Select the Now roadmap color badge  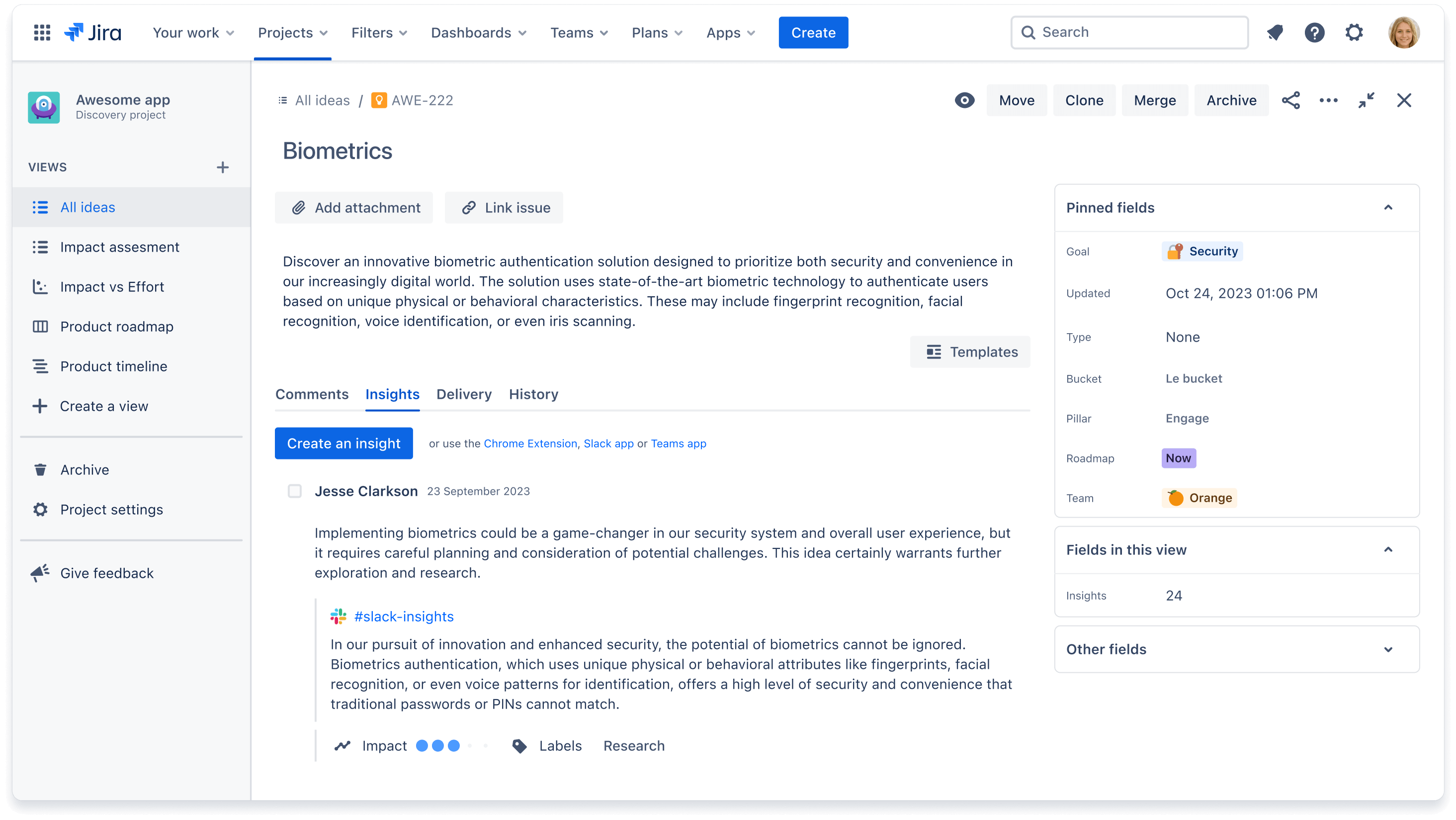[1178, 458]
